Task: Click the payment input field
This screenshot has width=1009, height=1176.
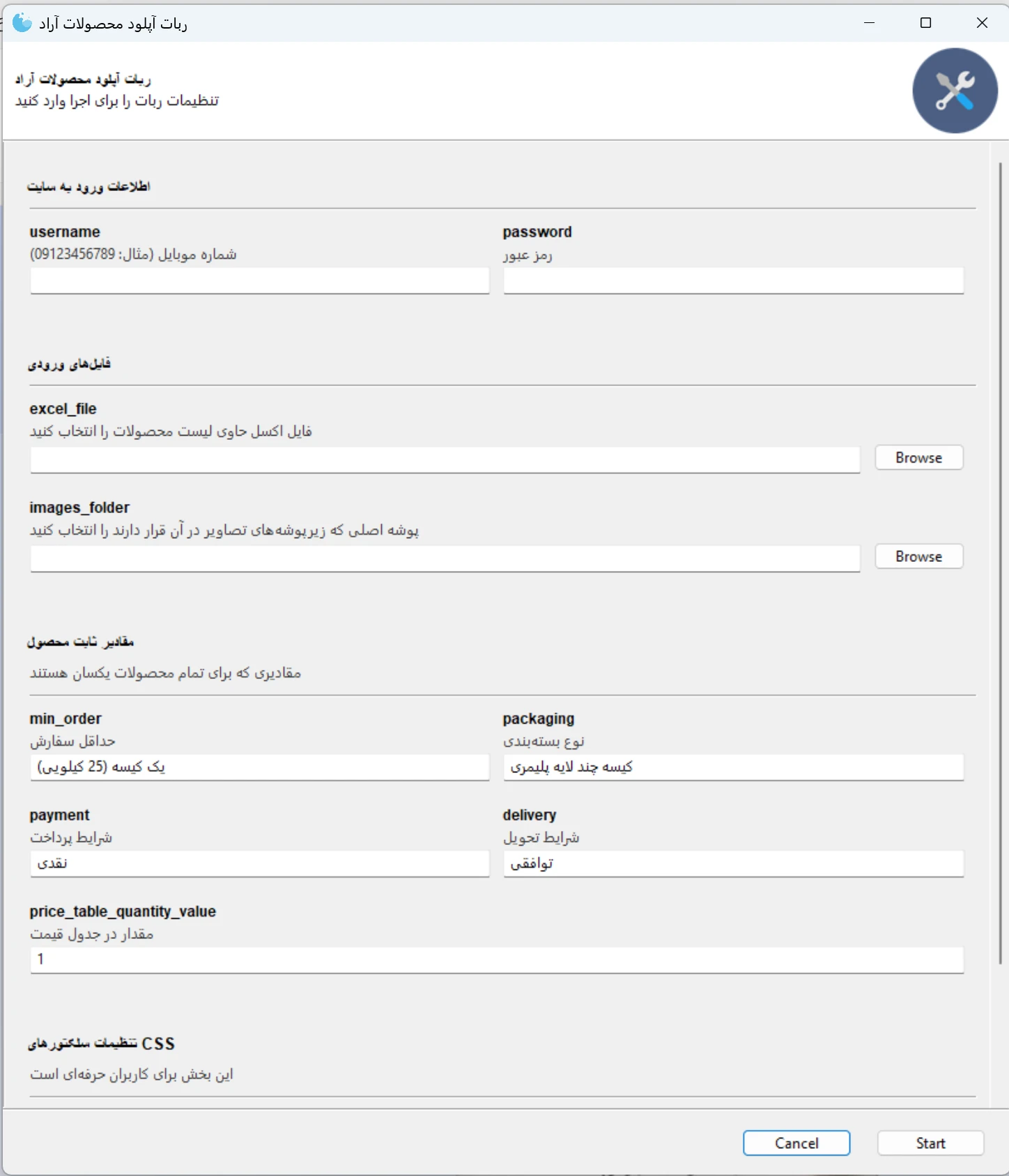Action: coord(259,863)
